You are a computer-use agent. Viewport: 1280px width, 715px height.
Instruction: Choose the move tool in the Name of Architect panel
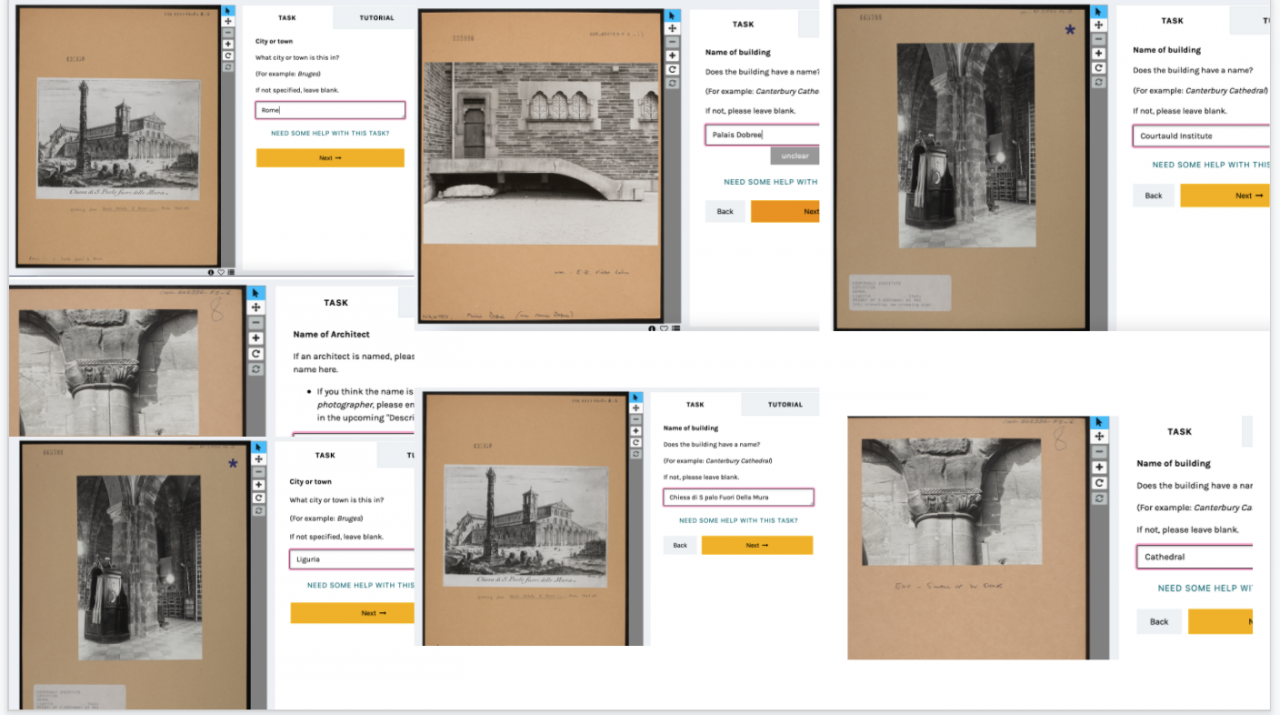coord(256,307)
